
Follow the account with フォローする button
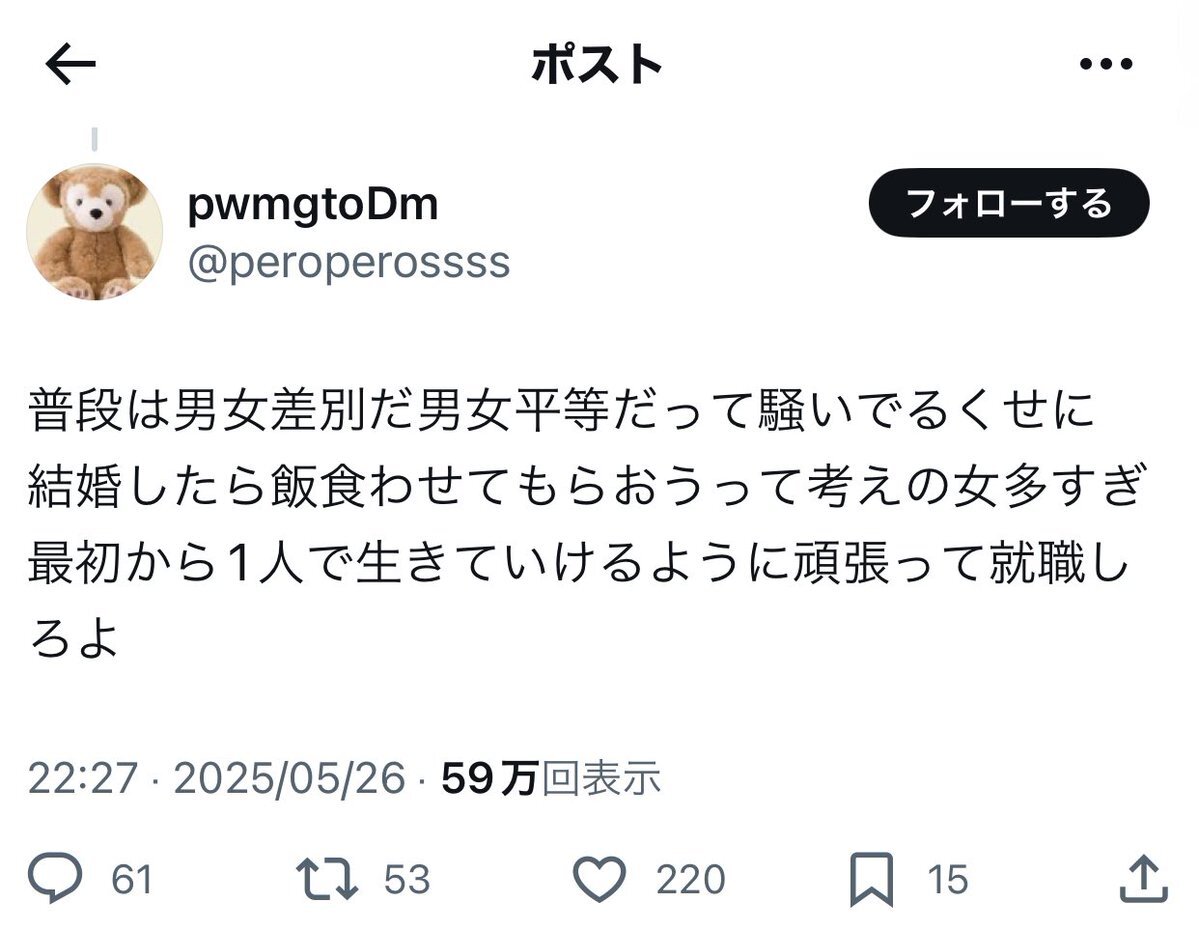click(1009, 203)
